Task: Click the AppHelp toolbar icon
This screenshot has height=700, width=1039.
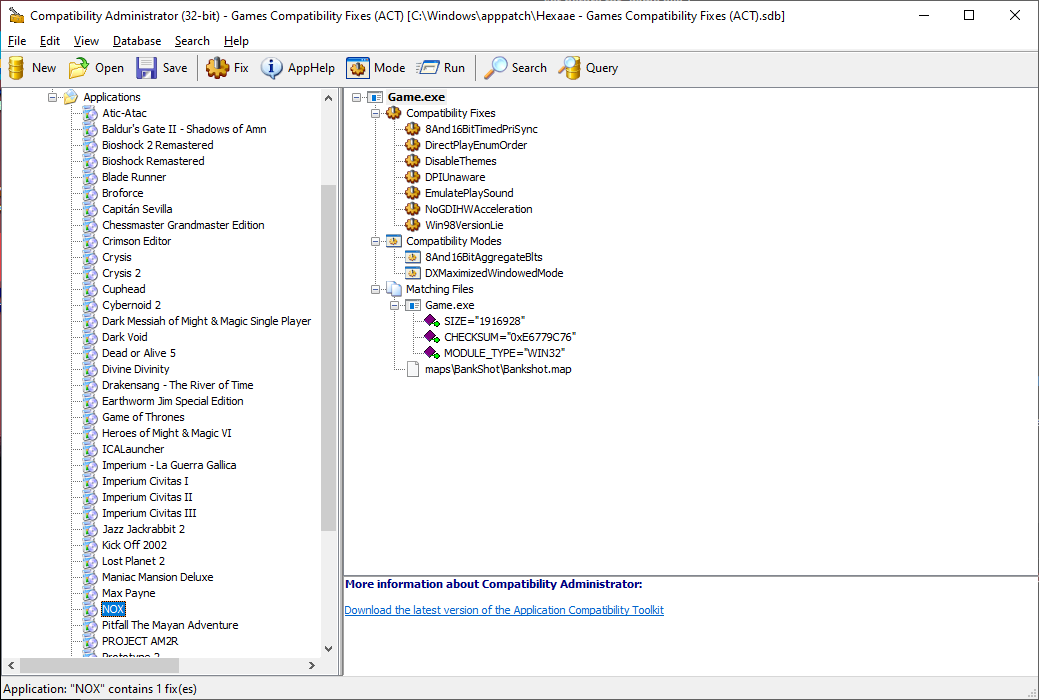Action: tap(271, 68)
